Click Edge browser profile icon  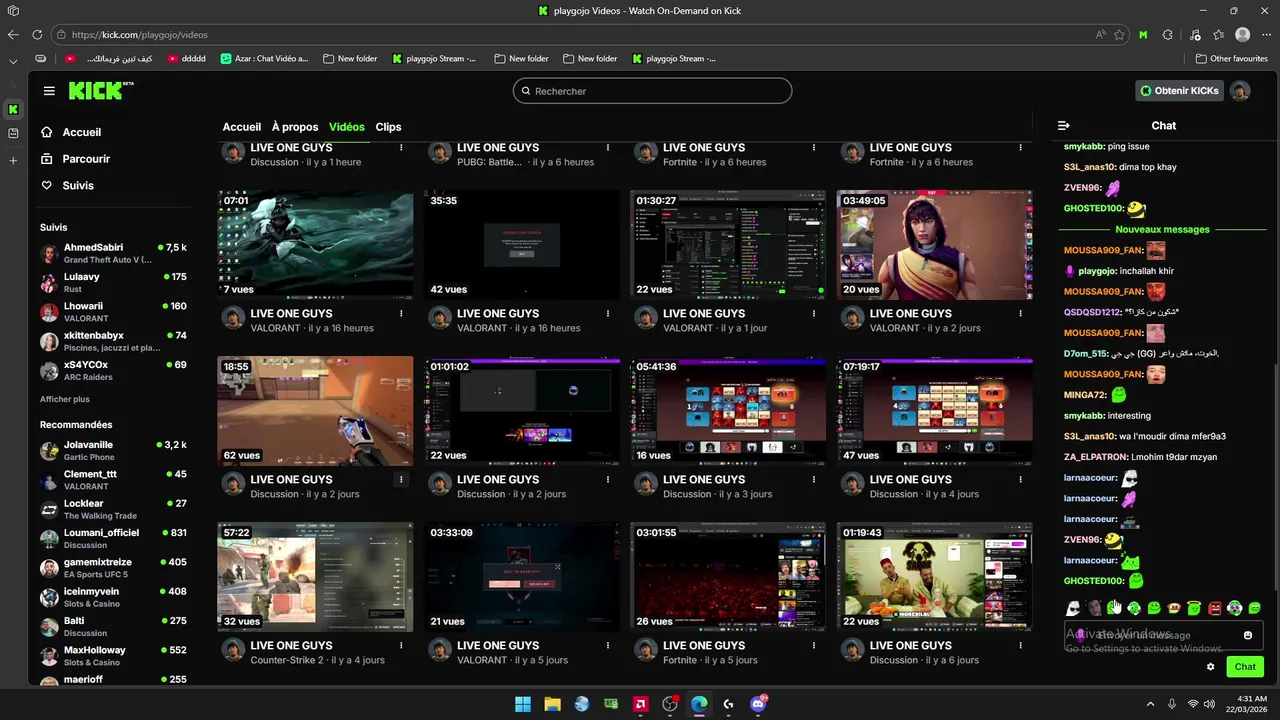[1242, 34]
